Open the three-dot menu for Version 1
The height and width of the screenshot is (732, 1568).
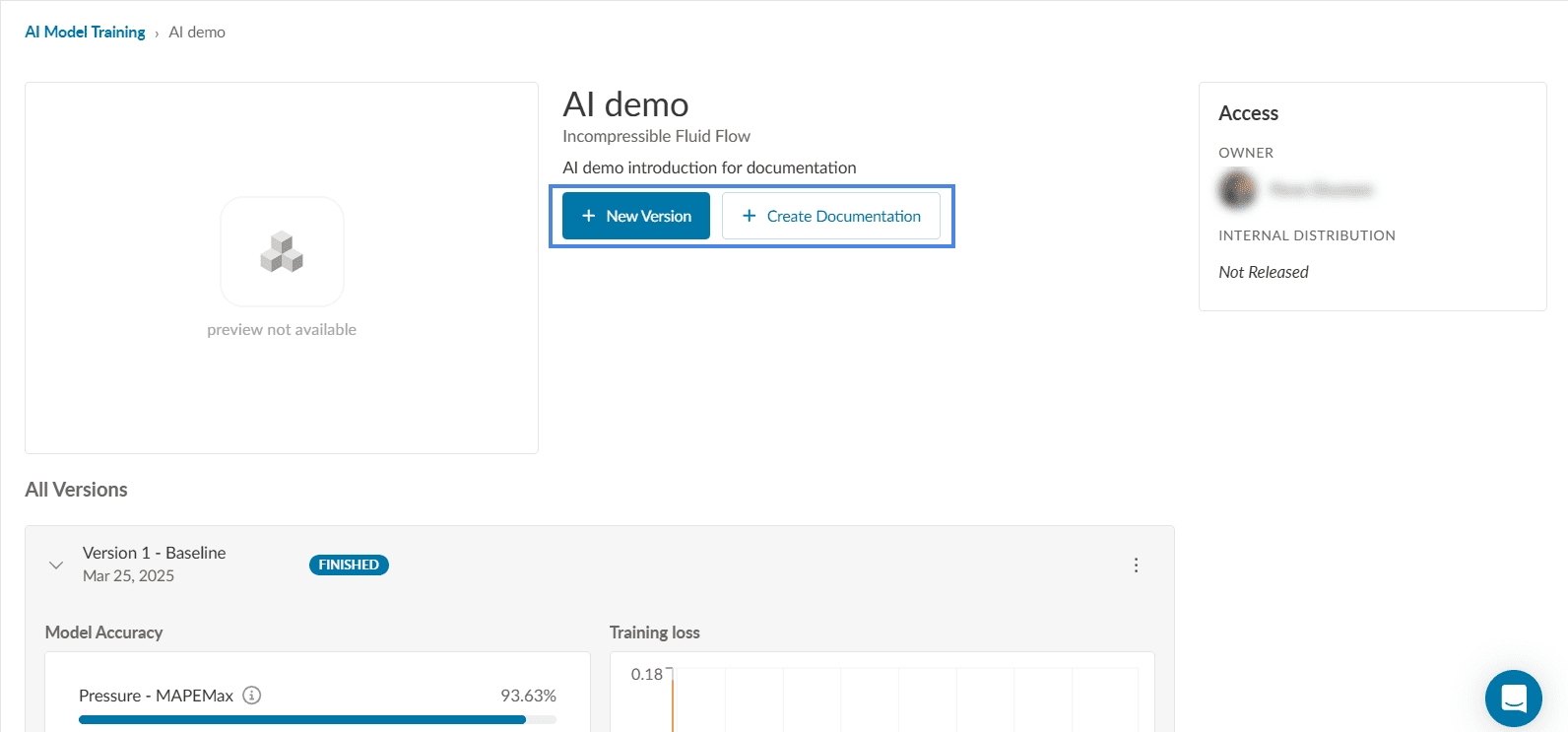tap(1136, 566)
